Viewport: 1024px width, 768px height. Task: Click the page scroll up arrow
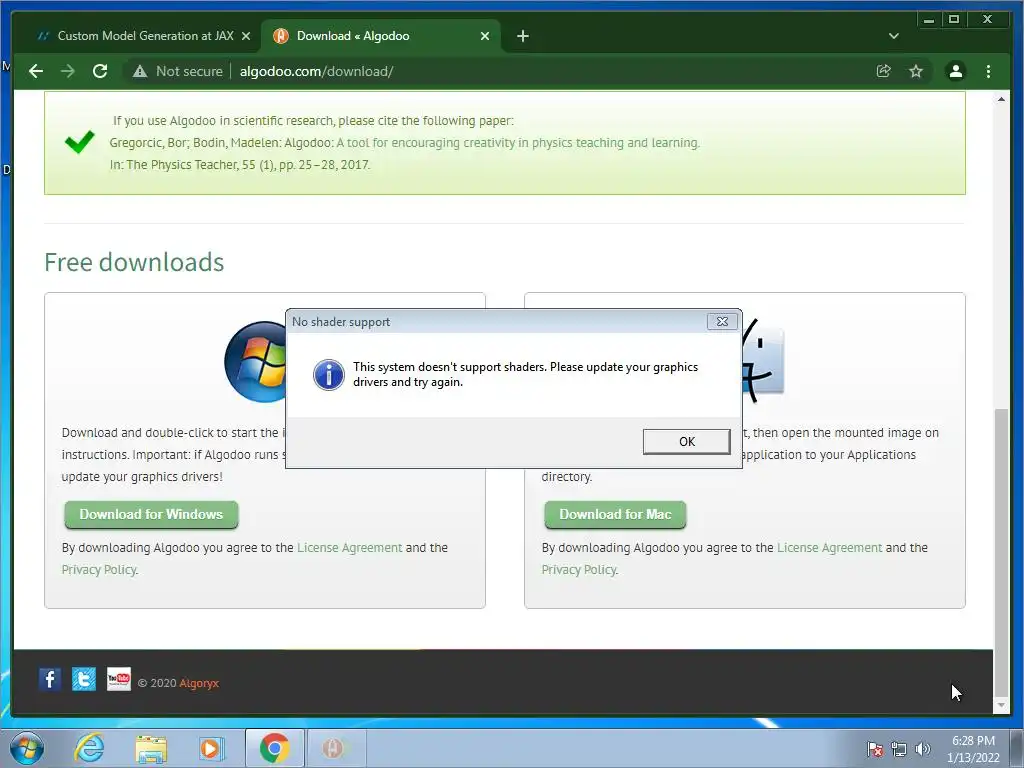click(1000, 99)
